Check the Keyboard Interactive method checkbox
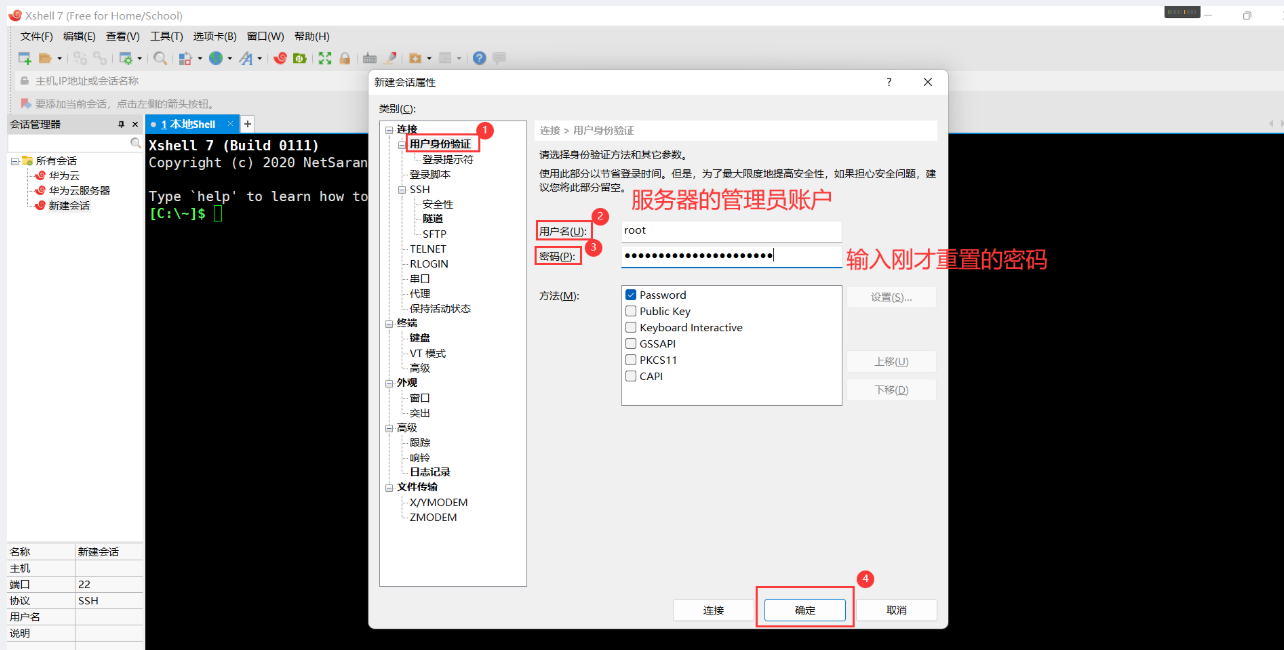The image size is (1284, 650). (631, 327)
